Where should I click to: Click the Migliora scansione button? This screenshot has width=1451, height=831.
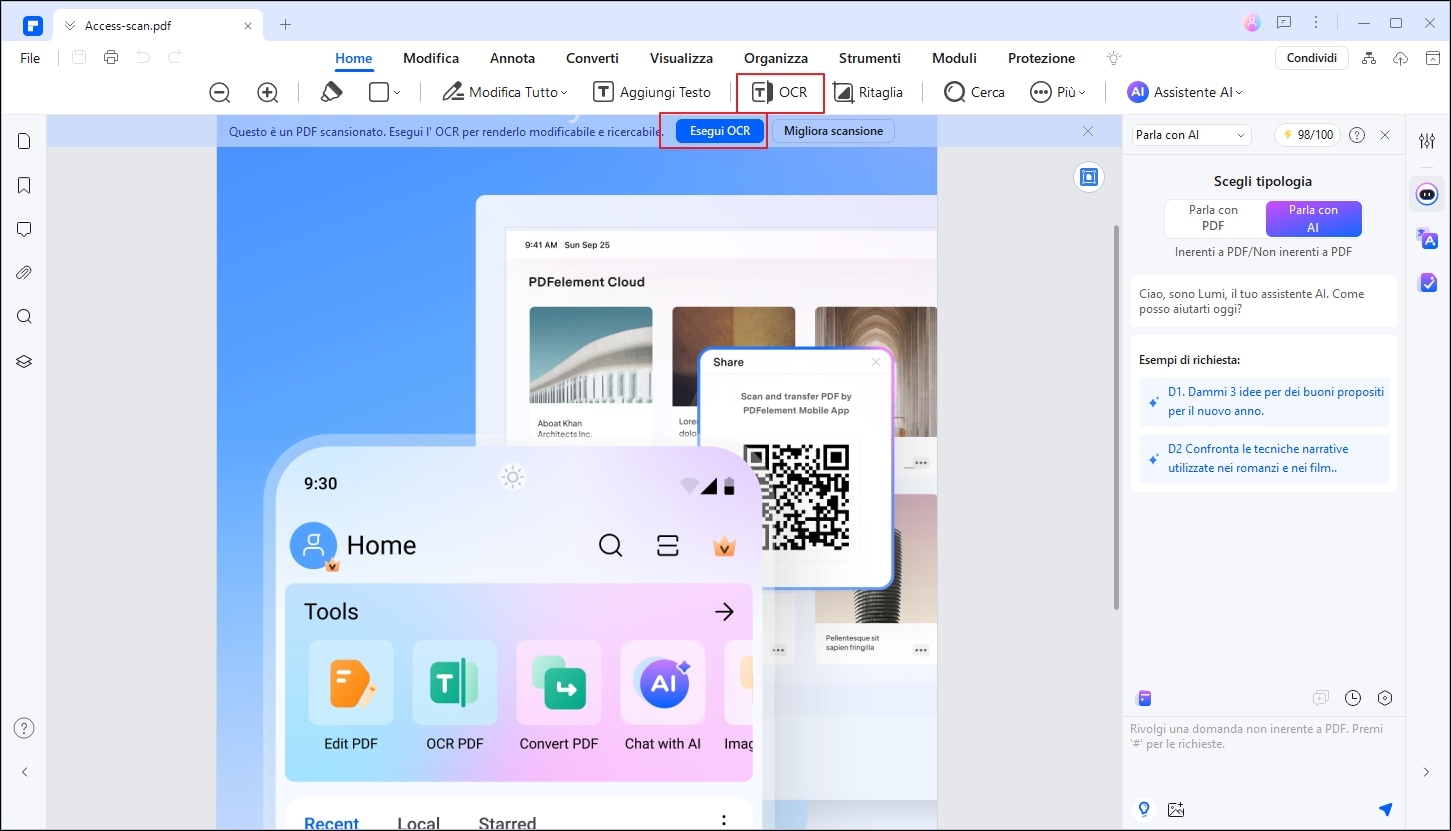[x=833, y=131]
